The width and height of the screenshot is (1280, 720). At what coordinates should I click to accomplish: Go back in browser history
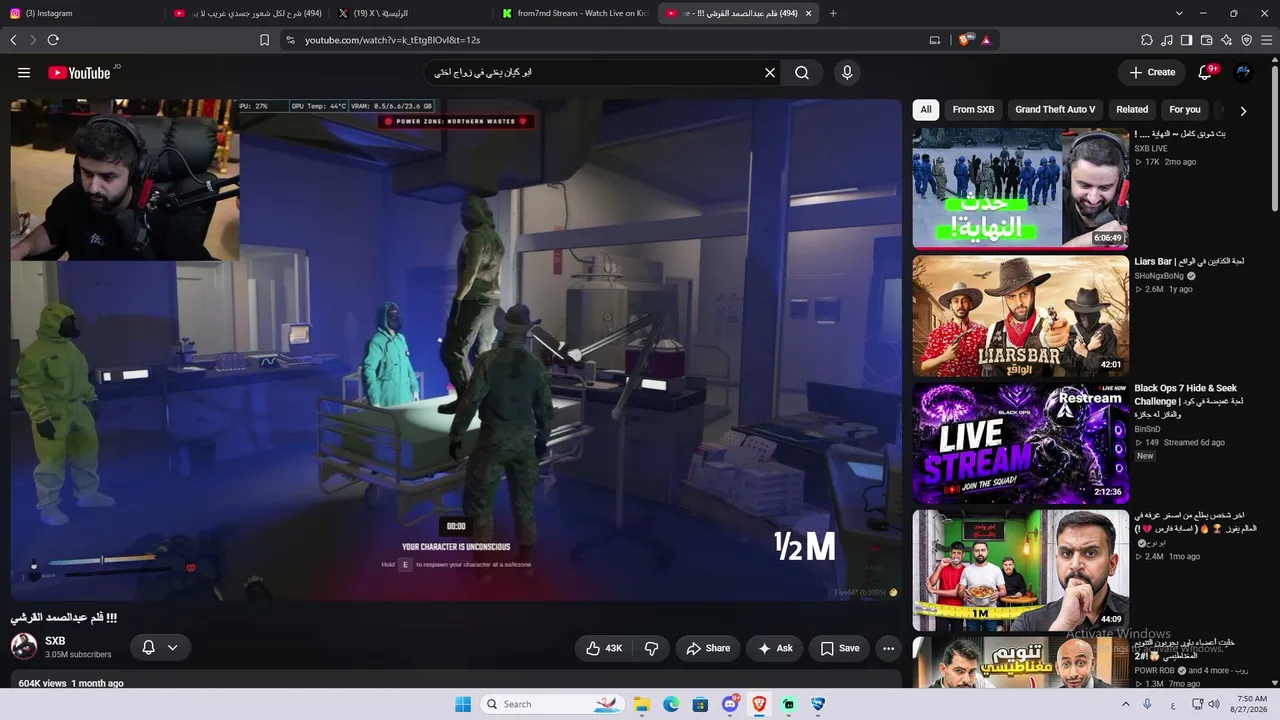pos(13,40)
